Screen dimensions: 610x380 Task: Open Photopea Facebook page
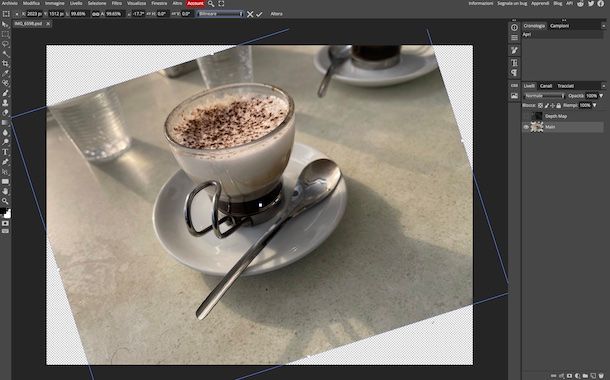[601, 4]
